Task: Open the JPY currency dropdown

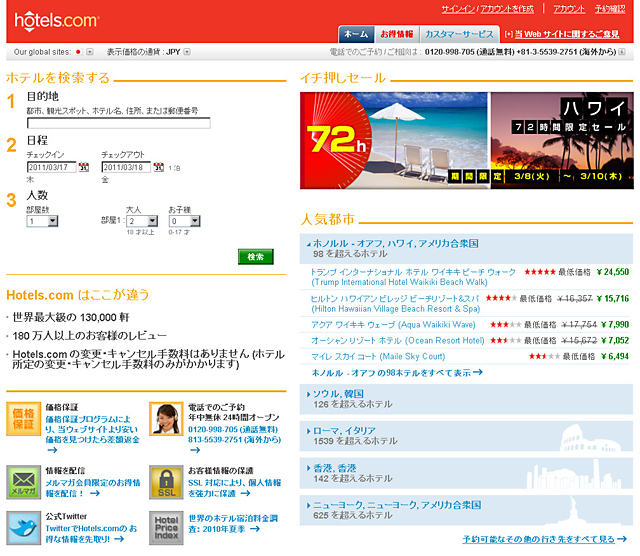Action: point(187,52)
